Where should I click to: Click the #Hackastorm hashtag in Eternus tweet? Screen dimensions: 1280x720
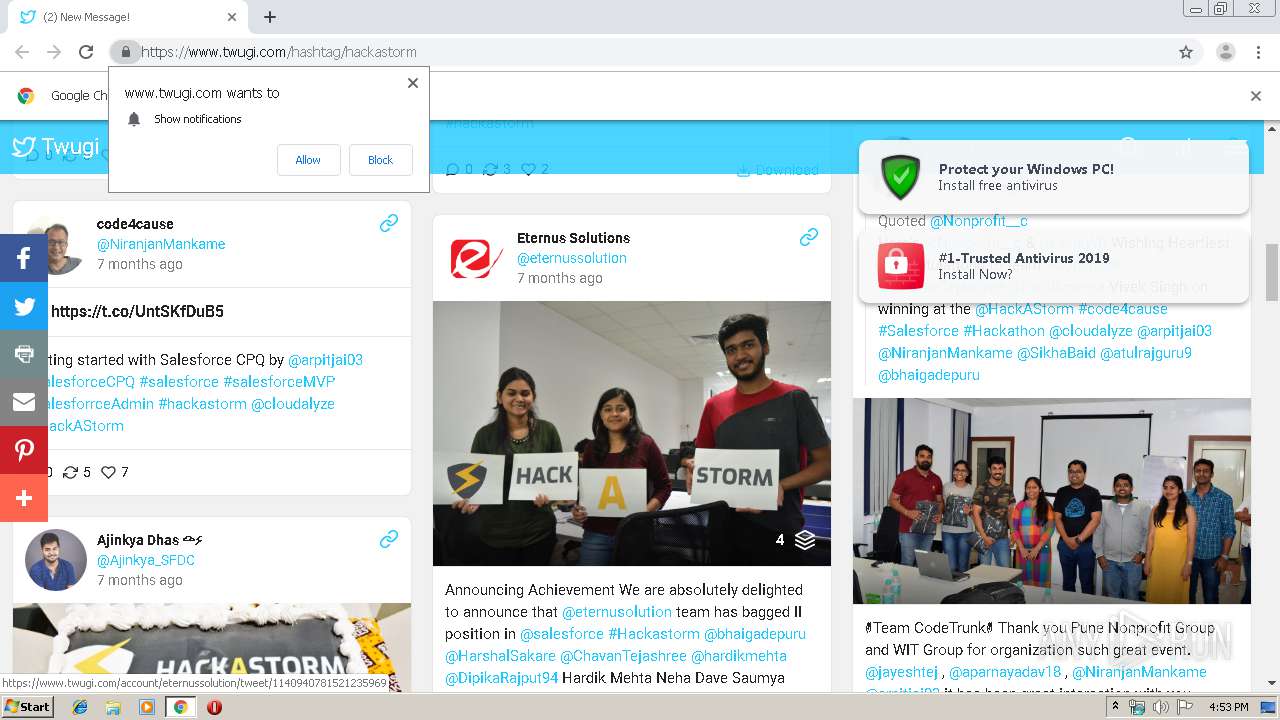654,634
